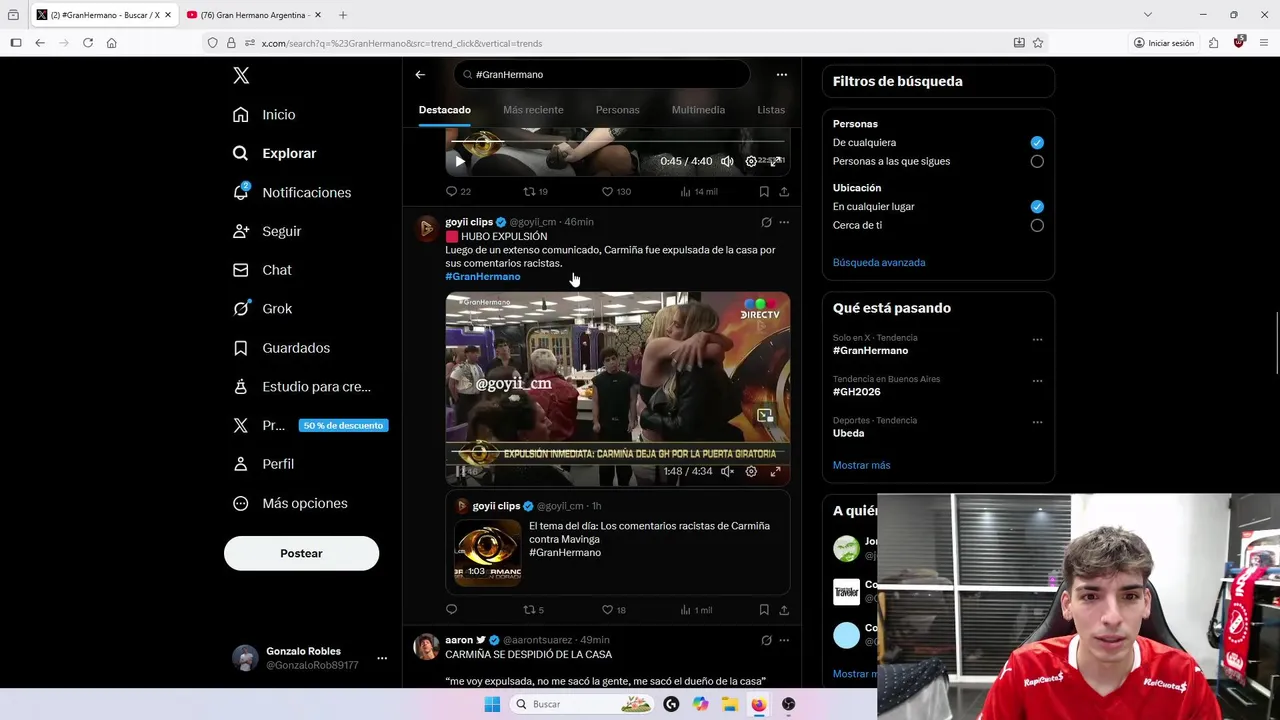Open settings gear on expulsion video

pos(751,472)
